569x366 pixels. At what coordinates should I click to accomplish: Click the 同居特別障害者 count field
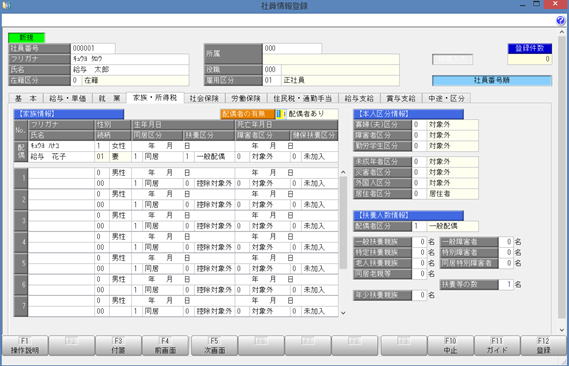(506, 263)
